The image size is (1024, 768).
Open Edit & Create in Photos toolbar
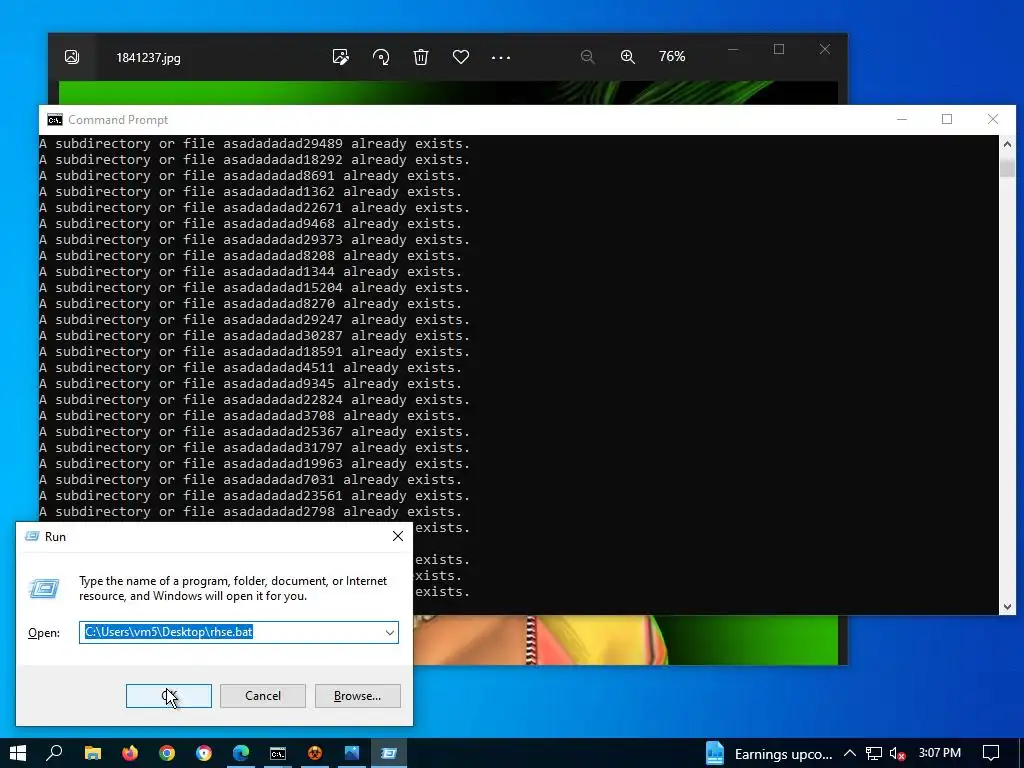(x=340, y=57)
